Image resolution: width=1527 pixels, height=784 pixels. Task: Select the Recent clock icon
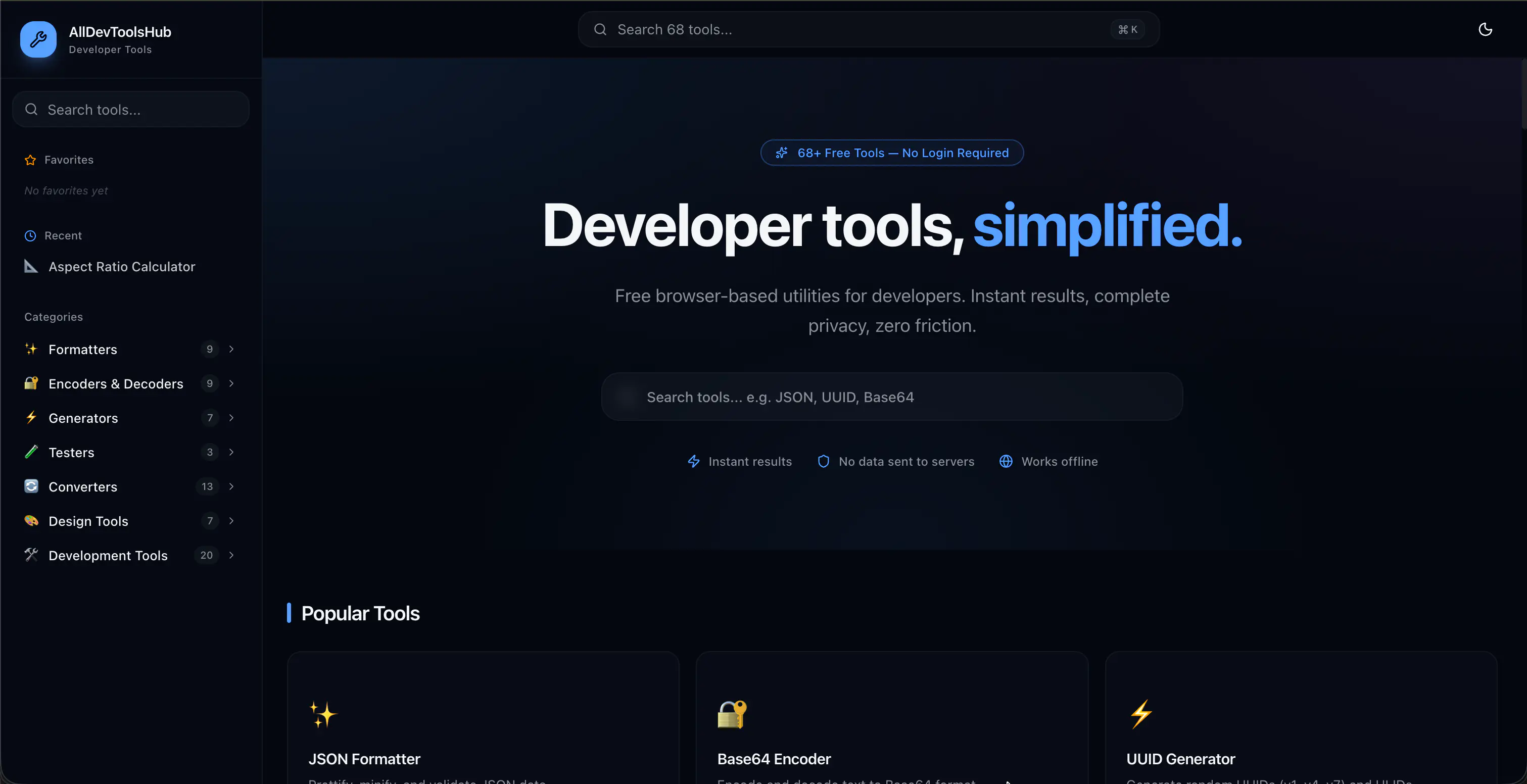pos(30,235)
